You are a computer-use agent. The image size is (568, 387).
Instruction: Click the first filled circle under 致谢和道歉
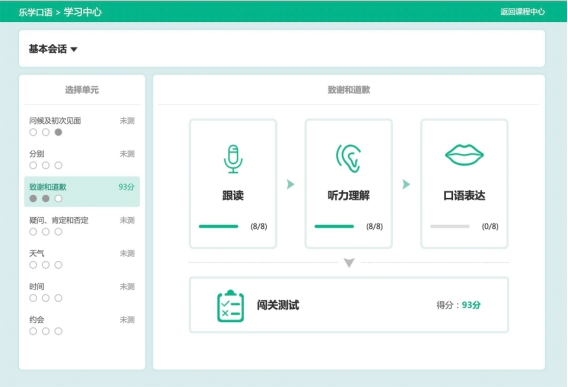tap(33, 199)
